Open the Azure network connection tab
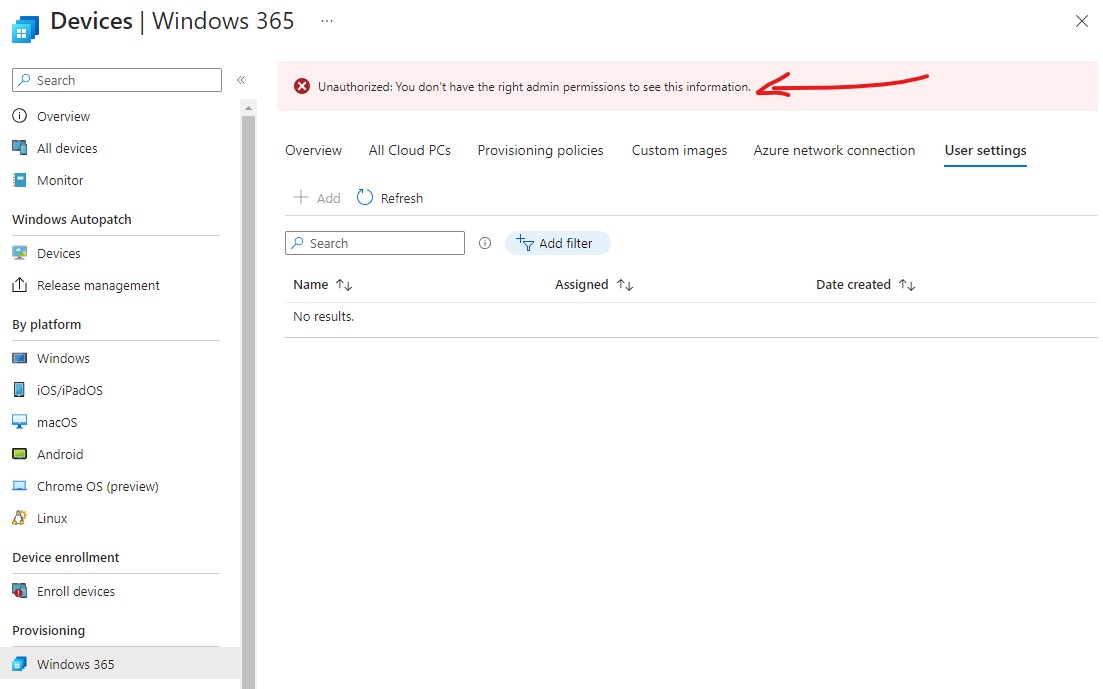 [x=834, y=150]
